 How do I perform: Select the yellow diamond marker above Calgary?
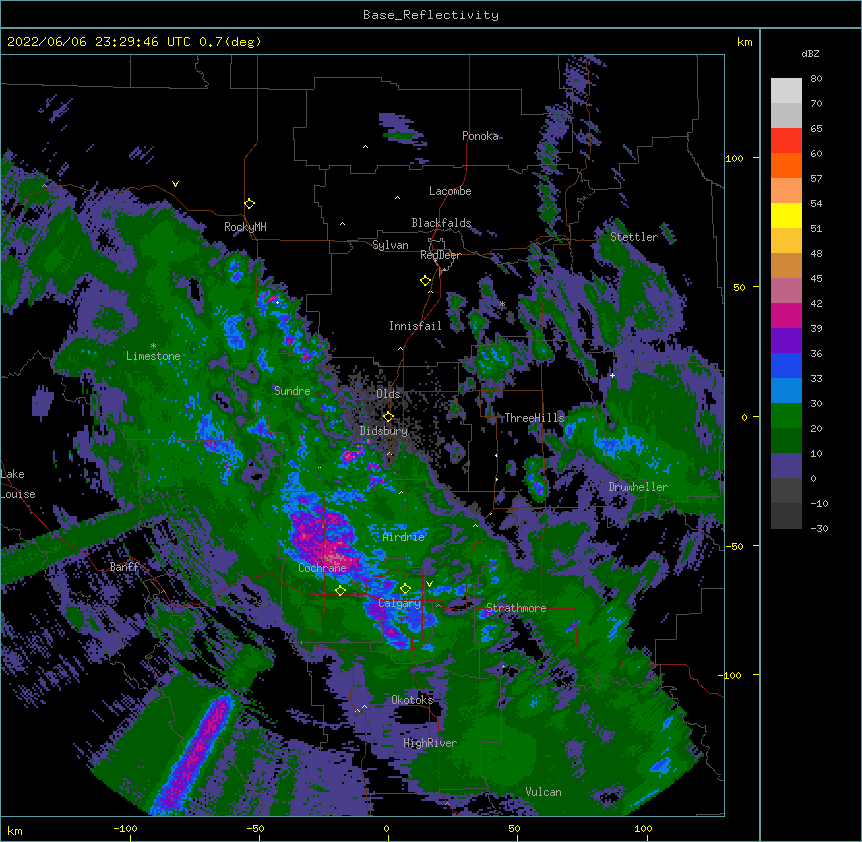pyautogui.click(x=406, y=589)
